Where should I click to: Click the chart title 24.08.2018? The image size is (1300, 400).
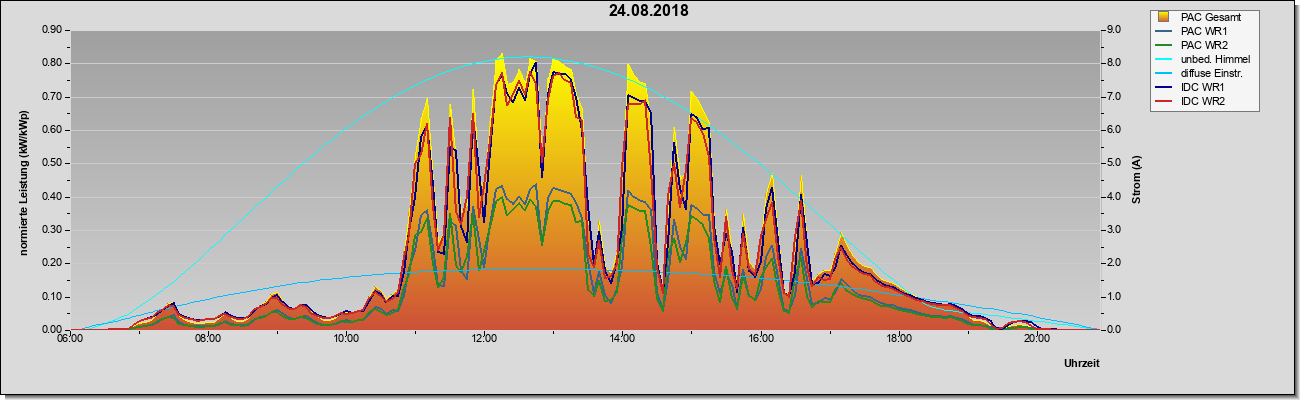(x=648, y=12)
